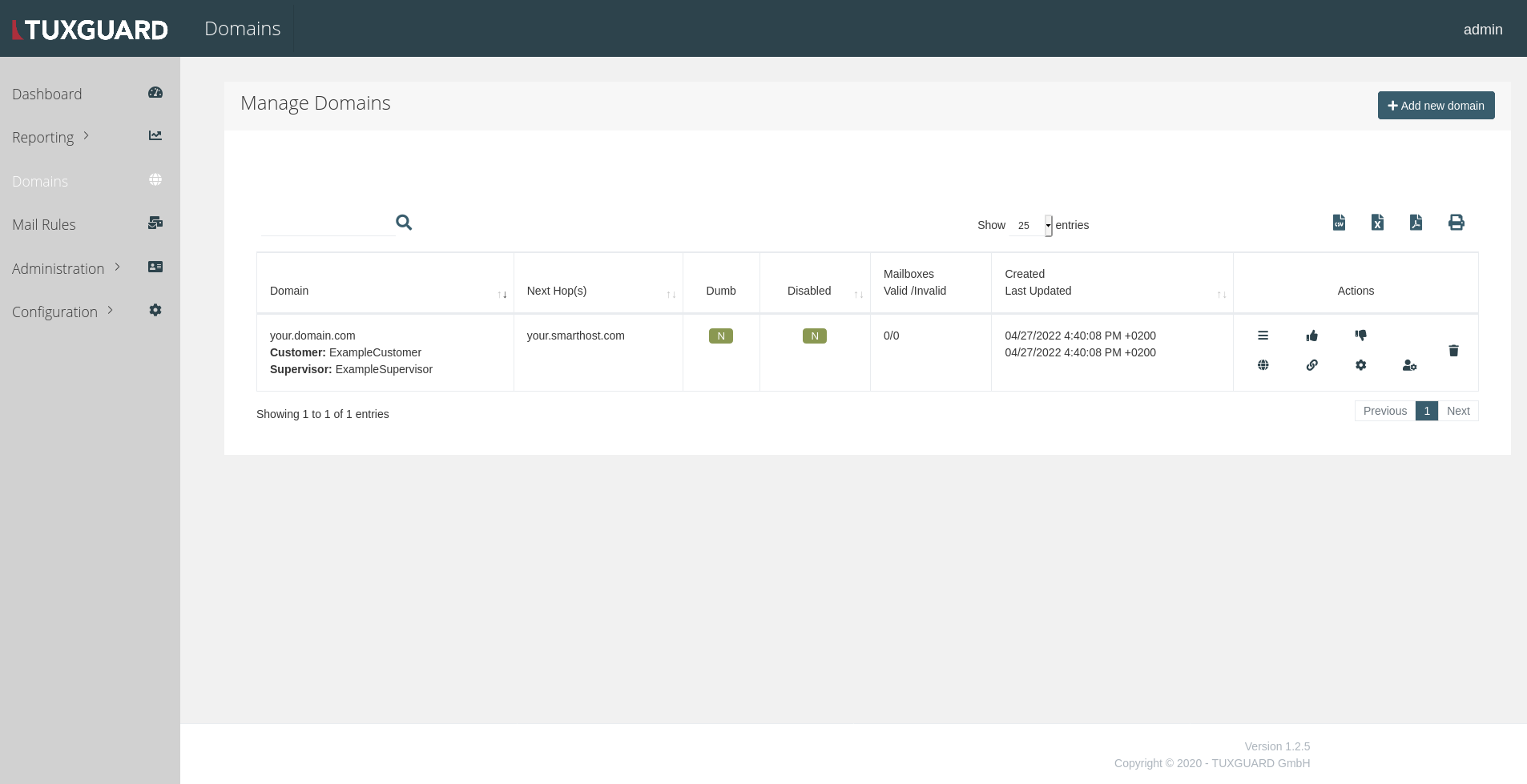The width and height of the screenshot is (1527, 784).
Task: Export the domain list as PDF
Action: coord(1416,223)
